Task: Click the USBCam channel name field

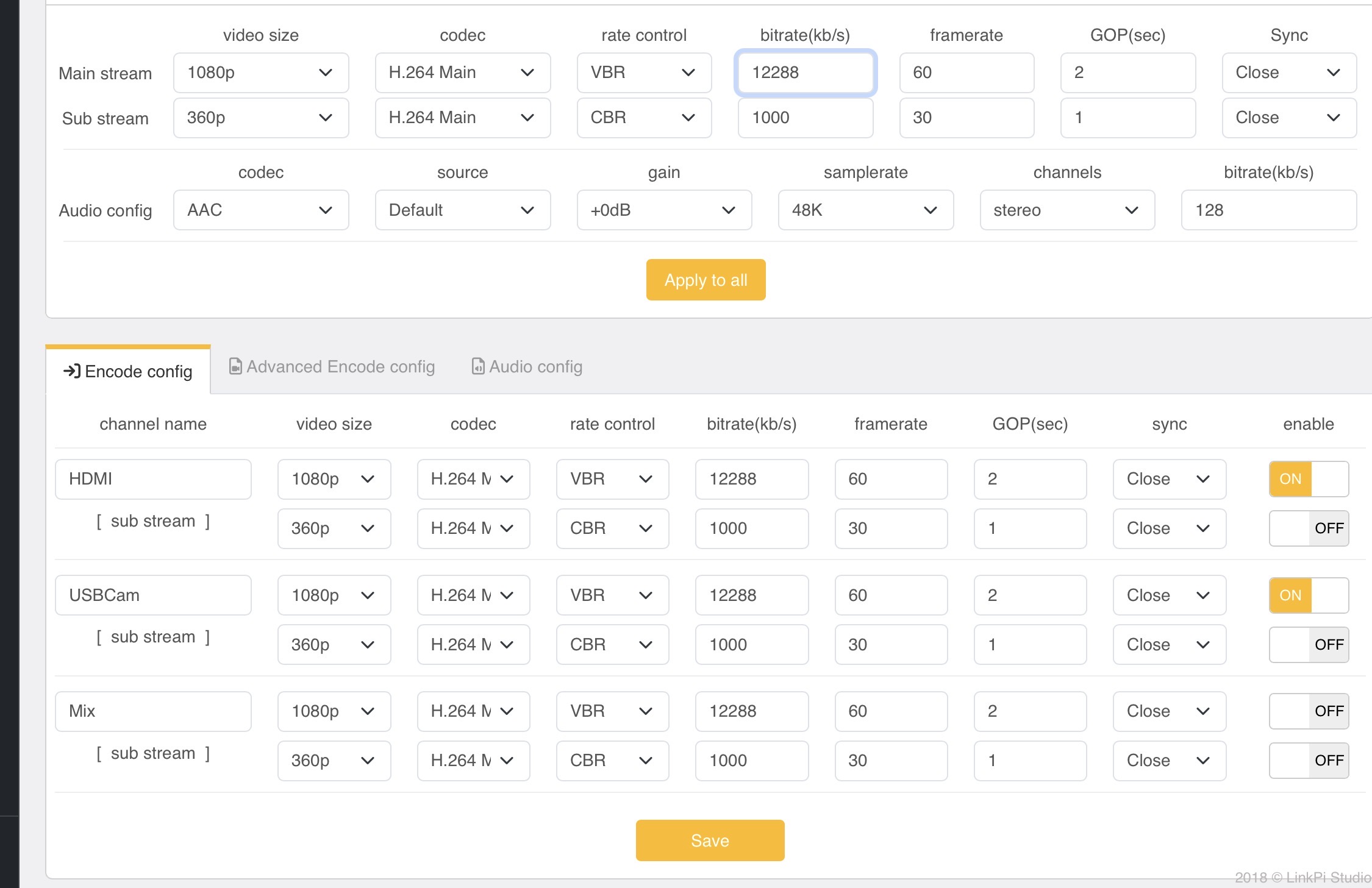Action: (x=153, y=595)
